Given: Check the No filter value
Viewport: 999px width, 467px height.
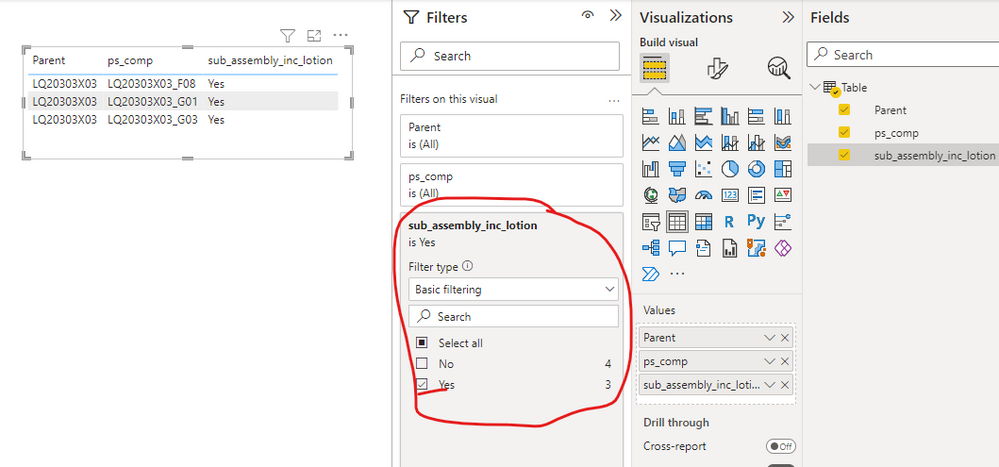Looking at the screenshot, I should [x=422, y=364].
